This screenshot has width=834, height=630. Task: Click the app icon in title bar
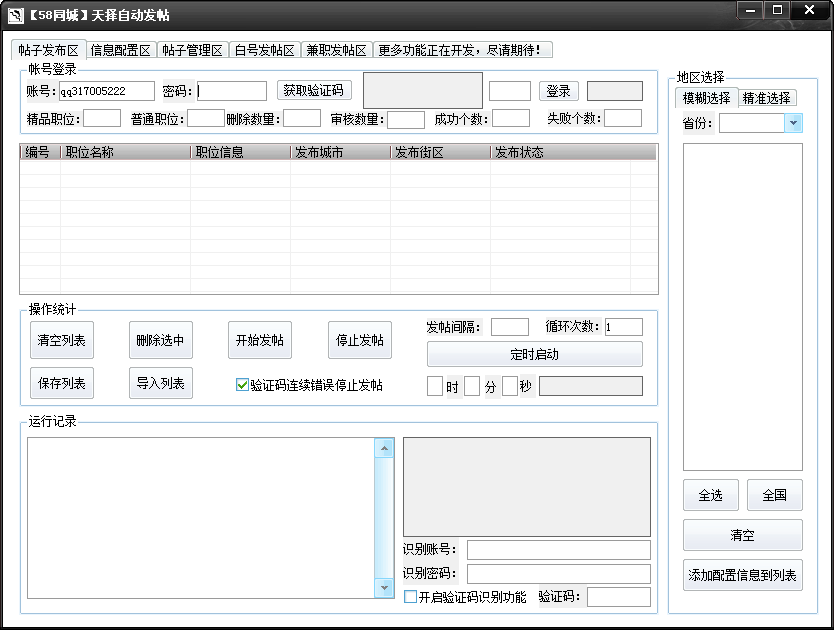(15, 14)
